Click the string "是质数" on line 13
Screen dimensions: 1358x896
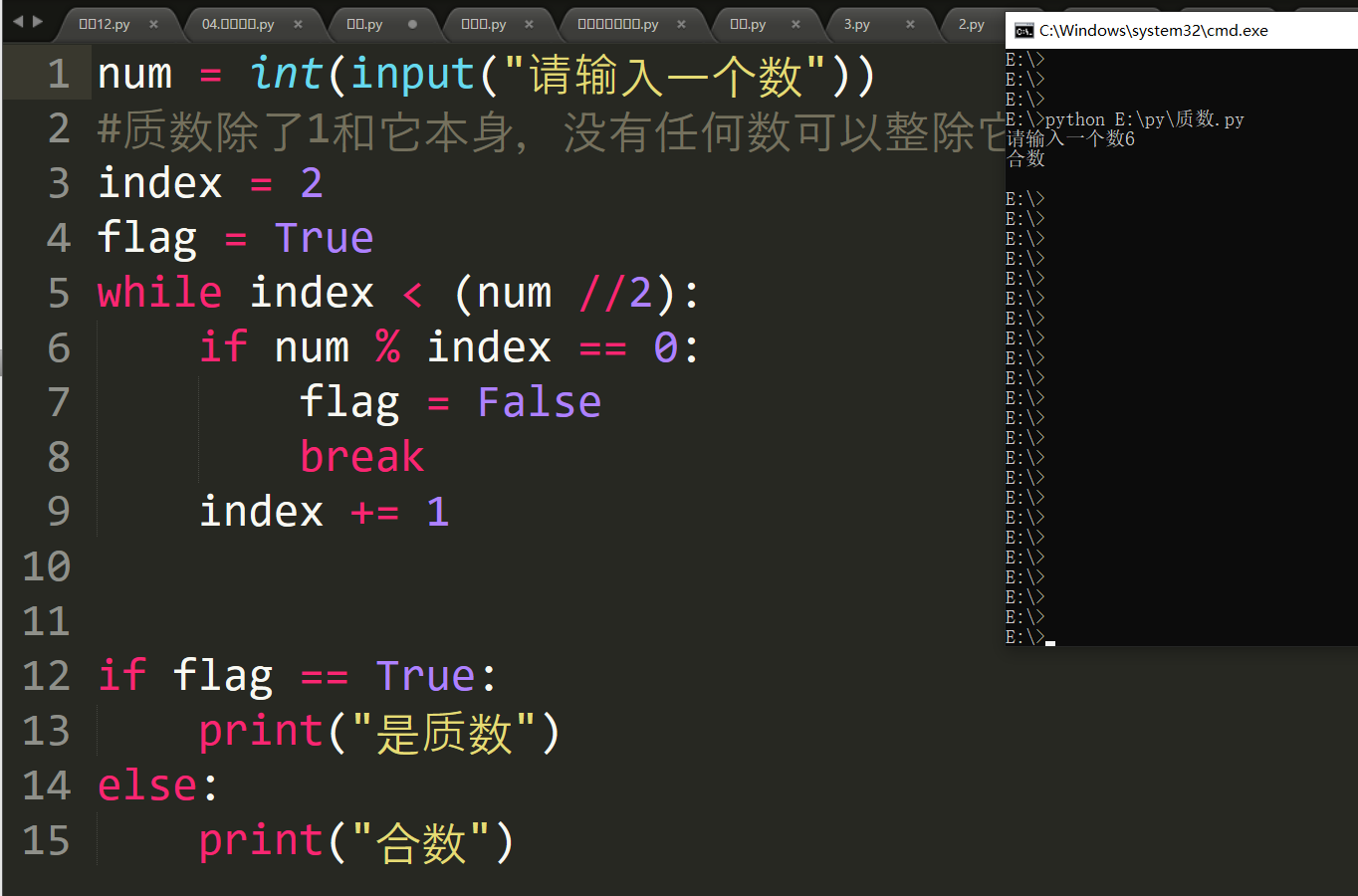tap(443, 732)
